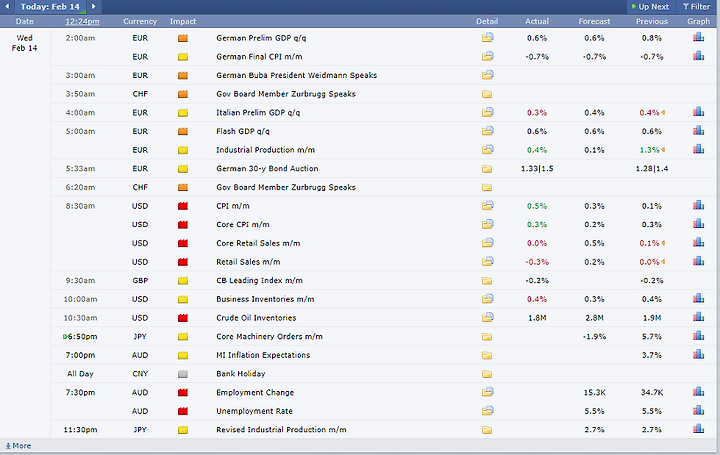720x455 pixels.
Task: Open detail folder for Employment Change
Action: coord(488,392)
